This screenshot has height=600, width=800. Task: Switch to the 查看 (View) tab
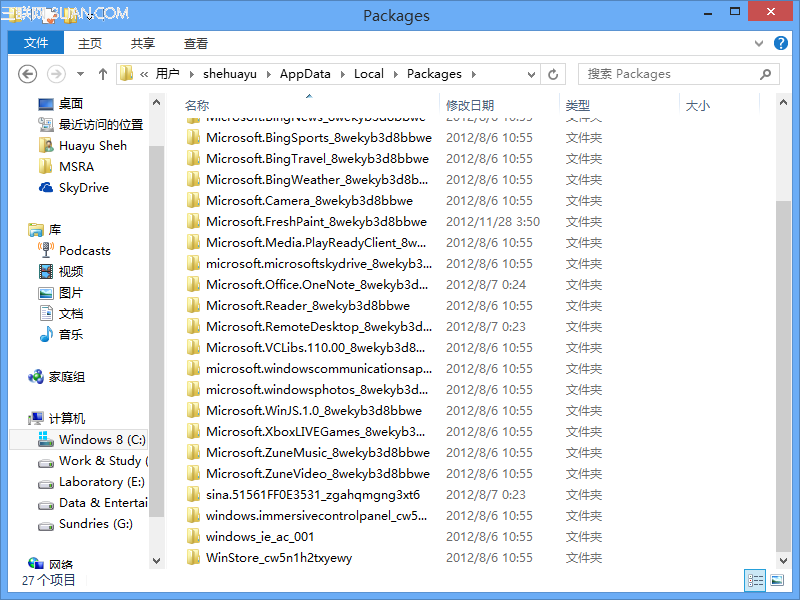[x=195, y=43]
